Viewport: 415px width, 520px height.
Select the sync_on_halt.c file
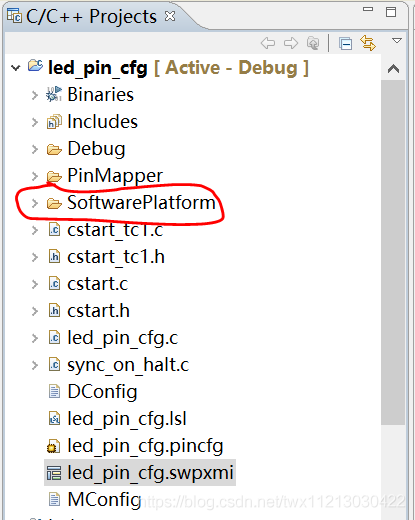[x=128, y=365]
